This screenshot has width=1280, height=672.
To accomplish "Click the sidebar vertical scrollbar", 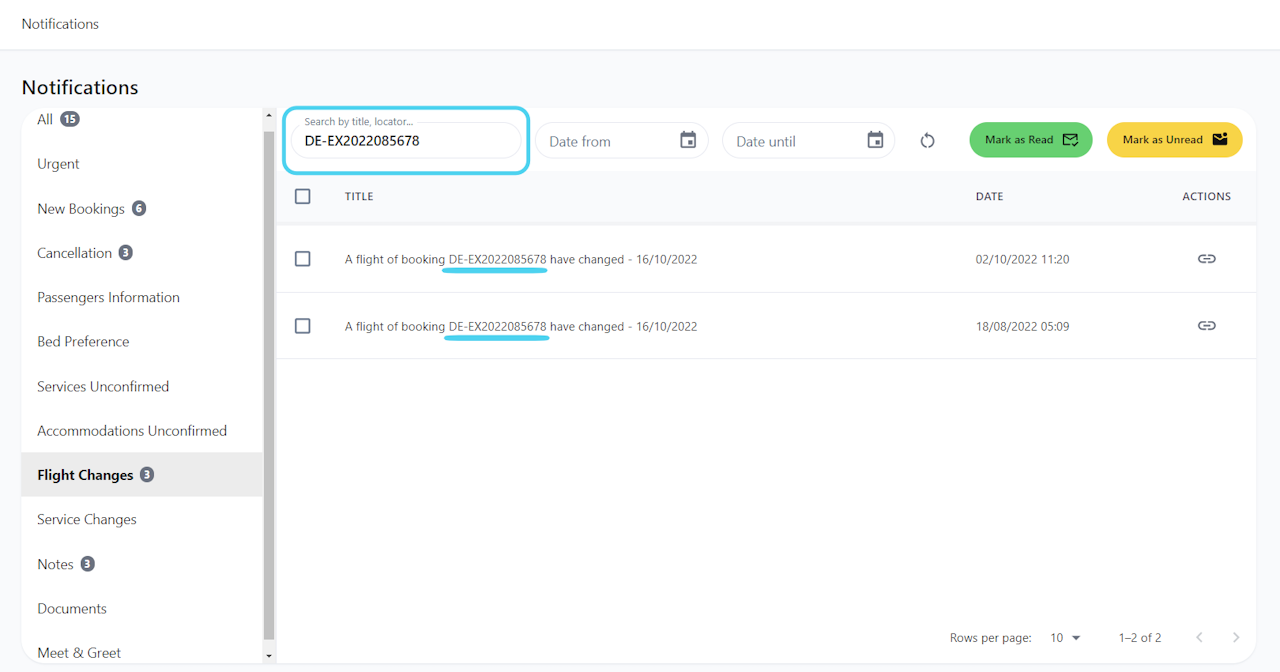I will pos(268,385).
